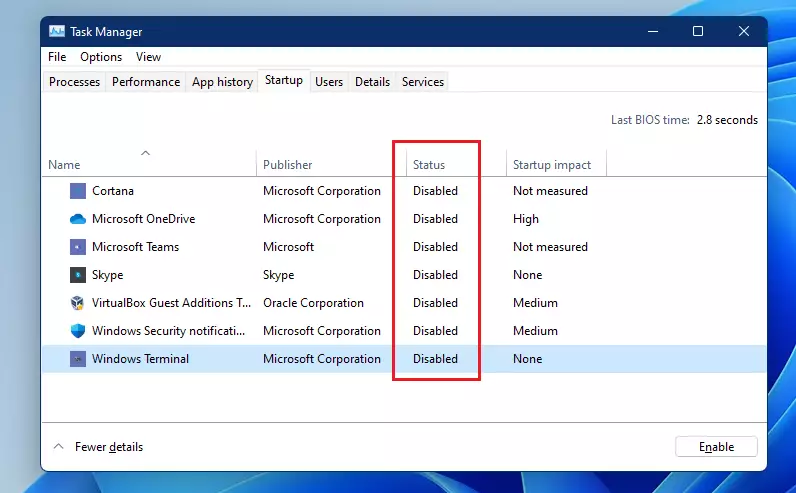The image size is (796, 493).
Task: Switch to the Processes tab
Action: [75, 82]
